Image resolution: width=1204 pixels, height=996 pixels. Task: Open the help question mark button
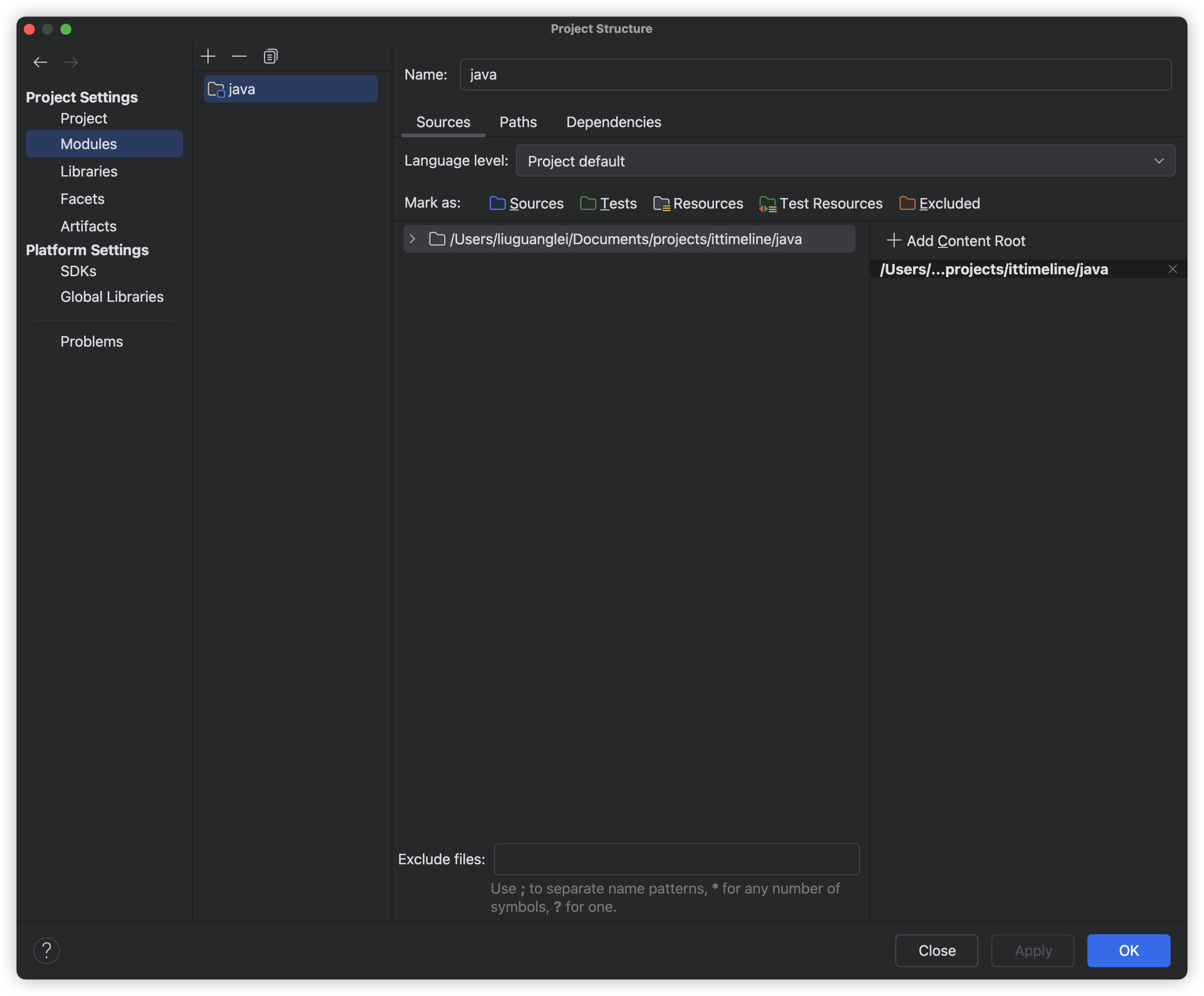(47, 951)
